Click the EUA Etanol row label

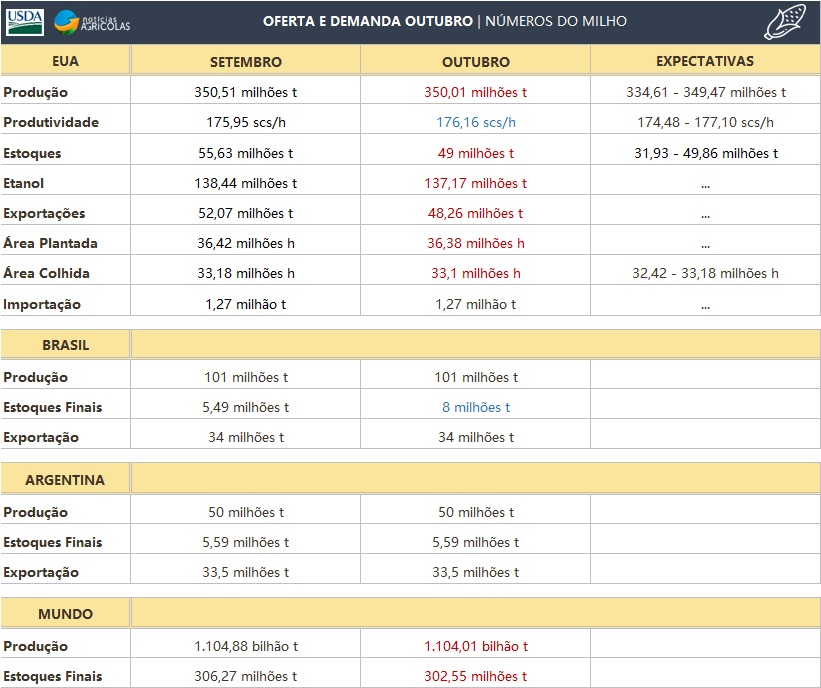coord(24,183)
